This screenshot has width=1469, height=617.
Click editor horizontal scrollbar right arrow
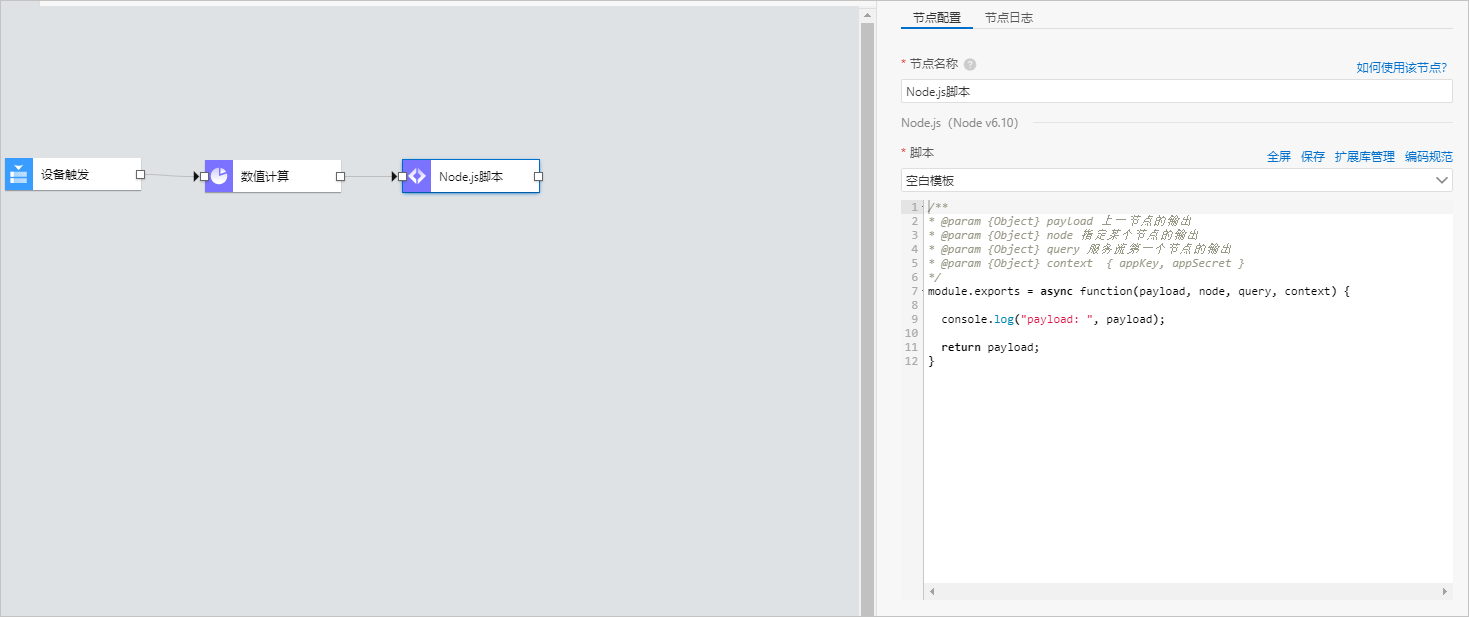point(1444,591)
